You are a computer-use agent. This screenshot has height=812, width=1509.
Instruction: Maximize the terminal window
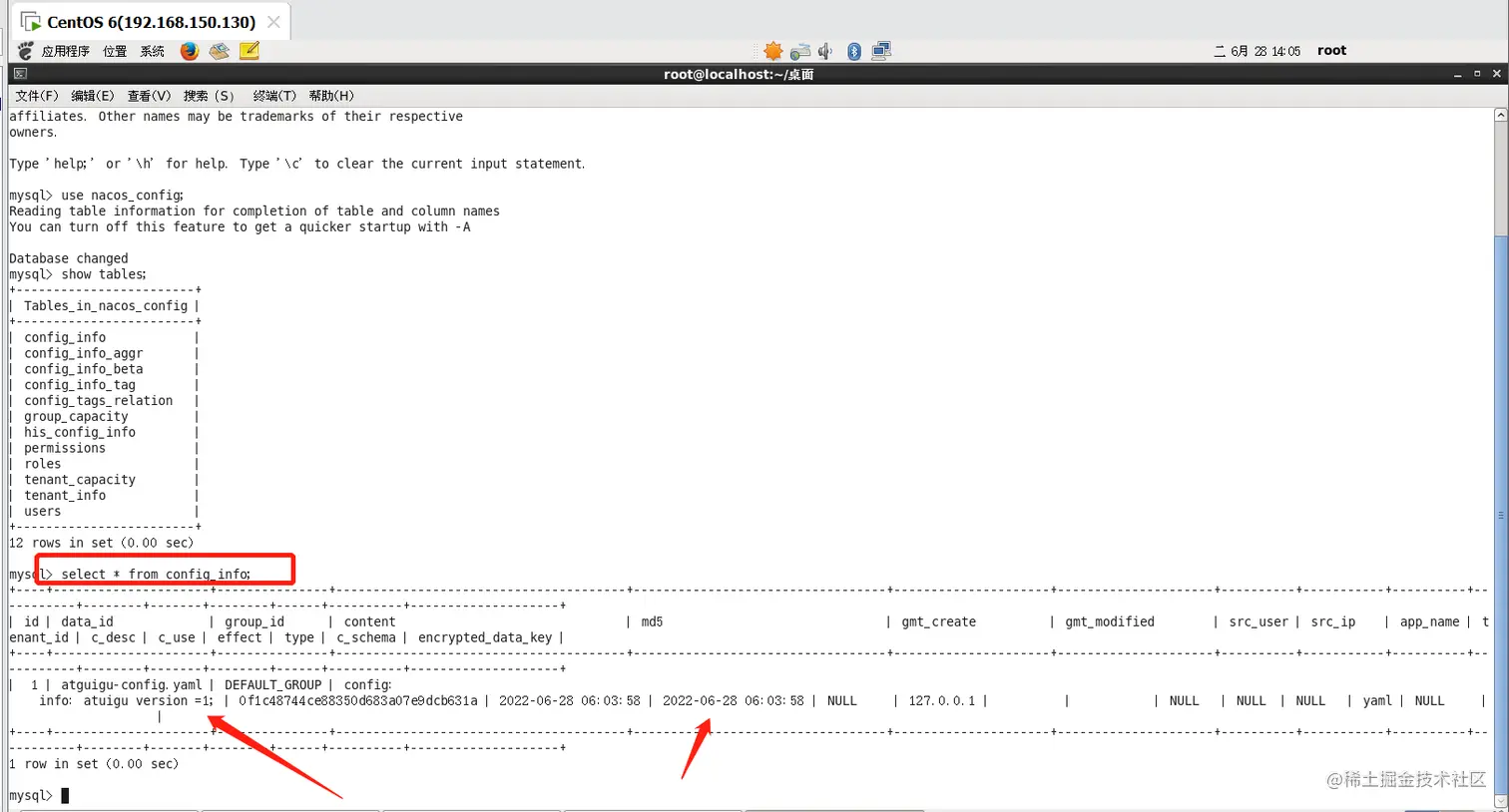[1477, 74]
